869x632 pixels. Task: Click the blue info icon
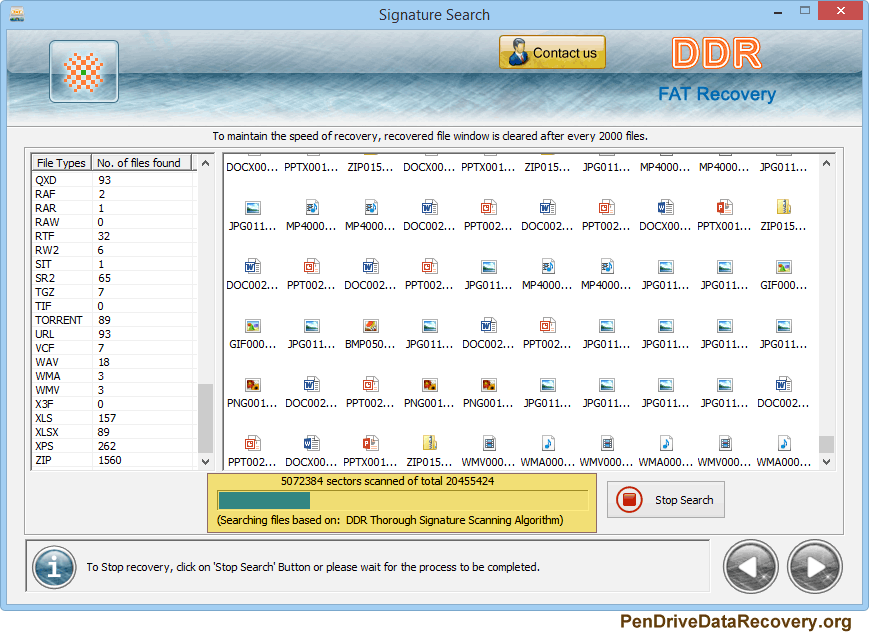point(54,567)
